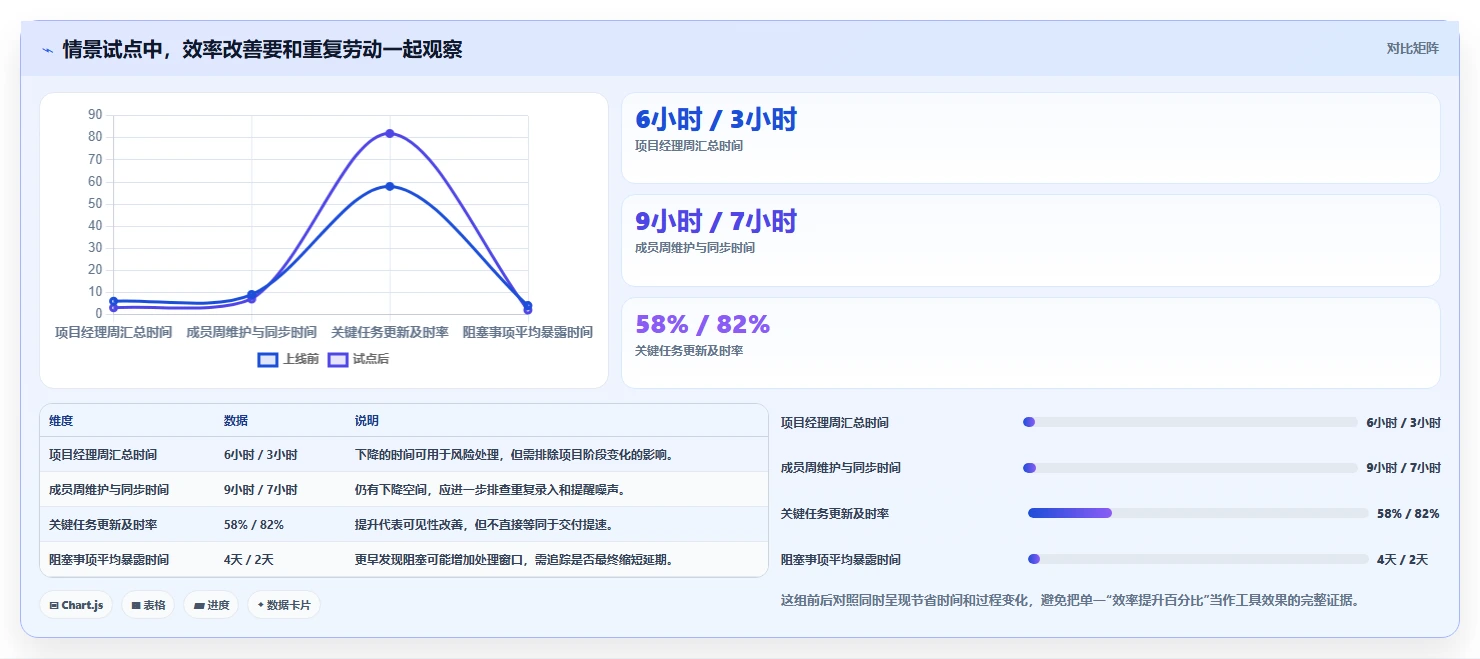This screenshot has height=659, width=1480.
Task: Toggle the 上线前 legend box
Action: (268, 359)
